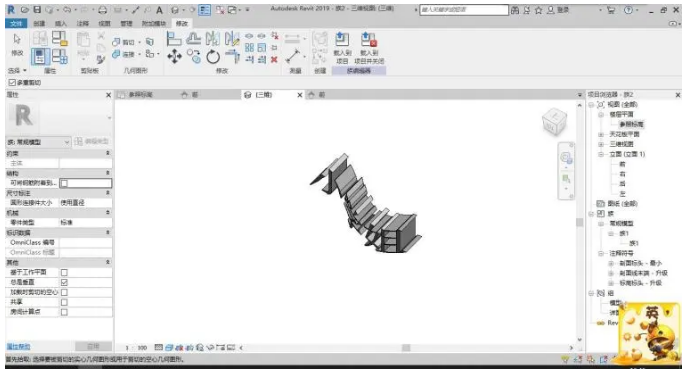This screenshot has height=374, width=687.
Task: Click the 应用 button in Properties panel
Action: 93,346
